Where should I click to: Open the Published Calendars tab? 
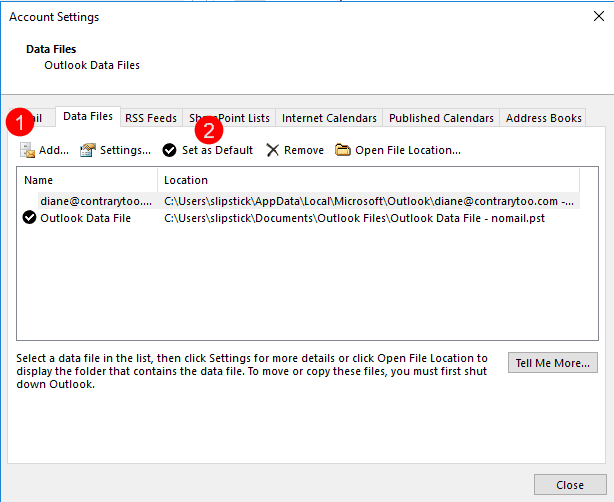coord(441,118)
